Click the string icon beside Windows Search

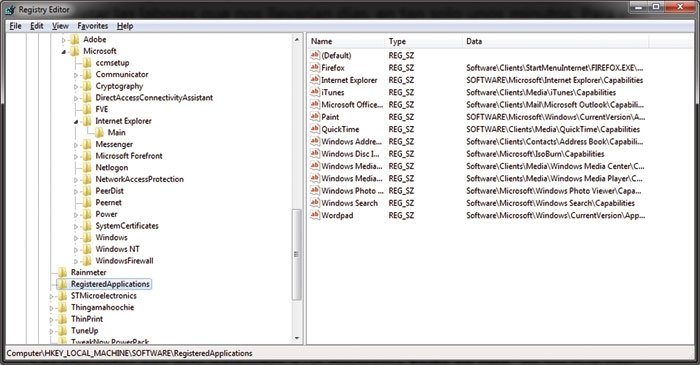pyautogui.click(x=315, y=203)
